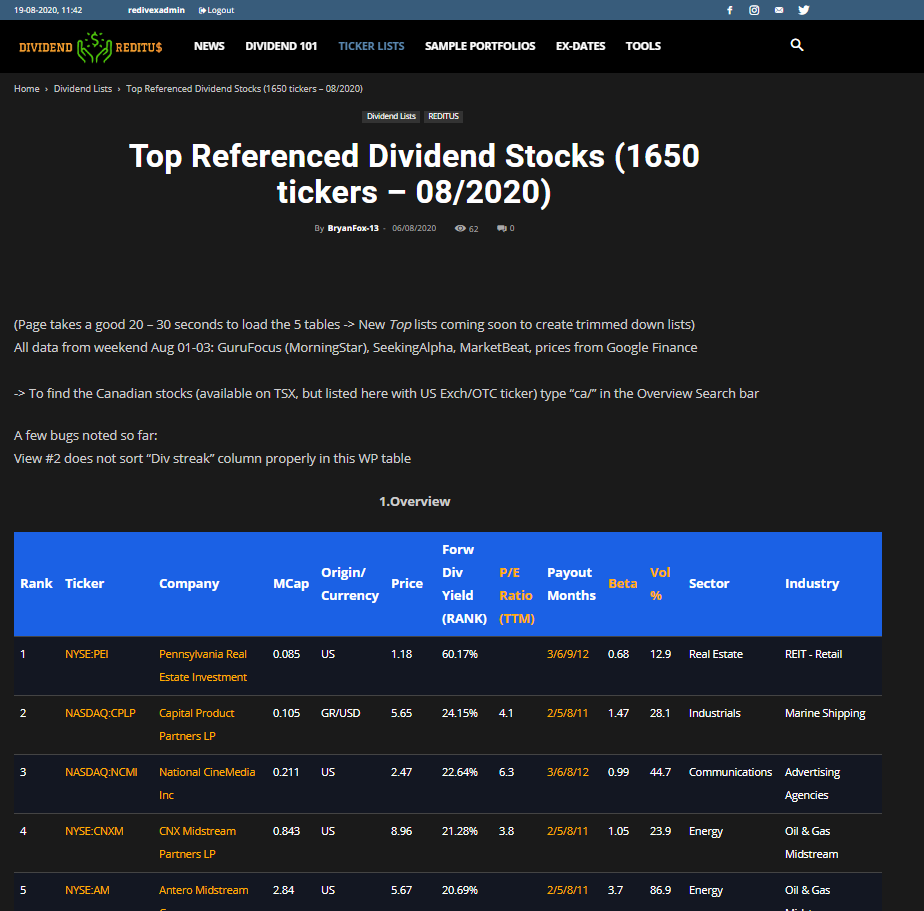Open National CineMedia Inc link
Viewport: 924px width, 911px height.
tap(207, 784)
